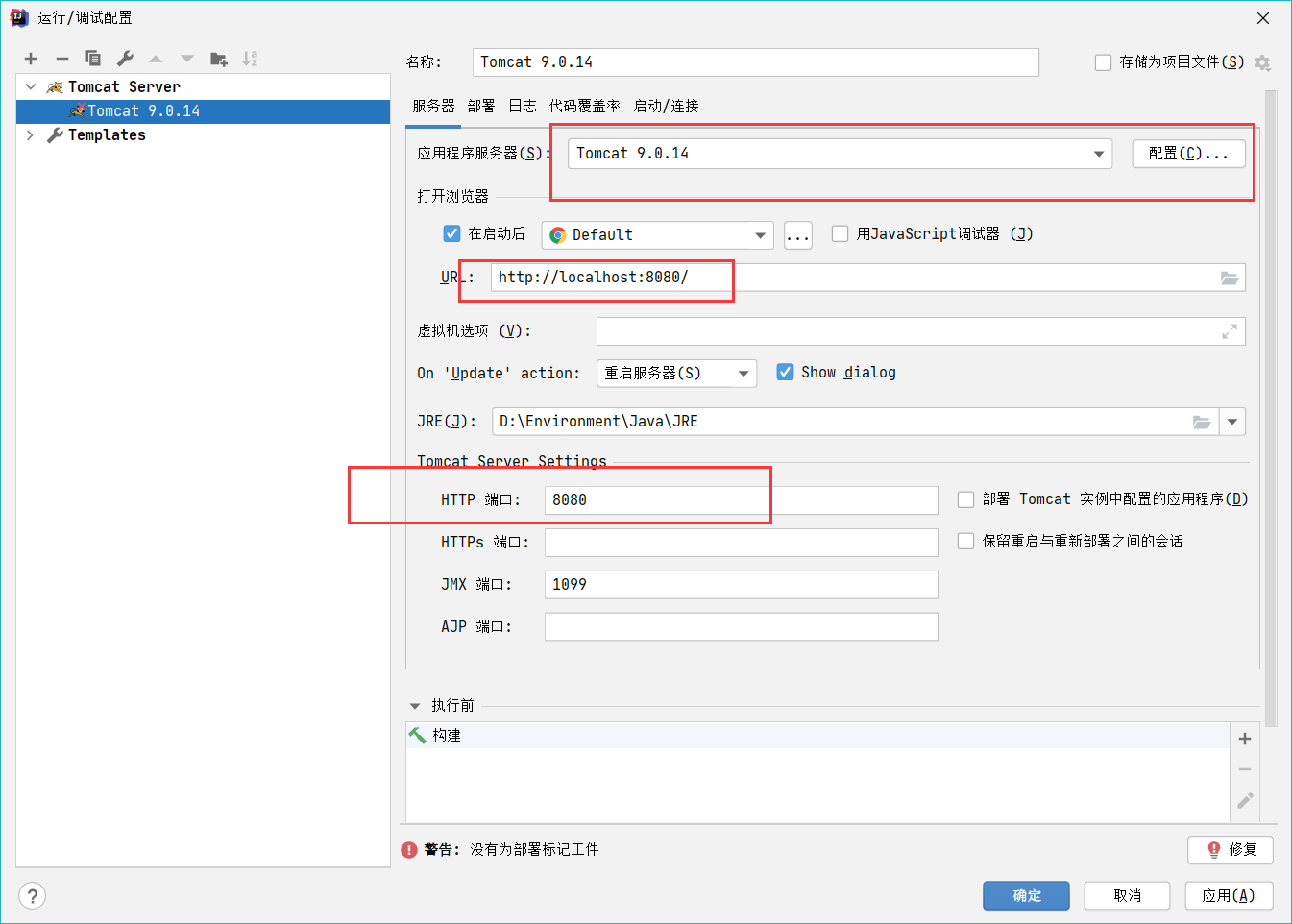The height and width of the screenshot is (924, 1292).
Task: Close the Run/Debug Configurations dialog
Action: coord(1263,18)
